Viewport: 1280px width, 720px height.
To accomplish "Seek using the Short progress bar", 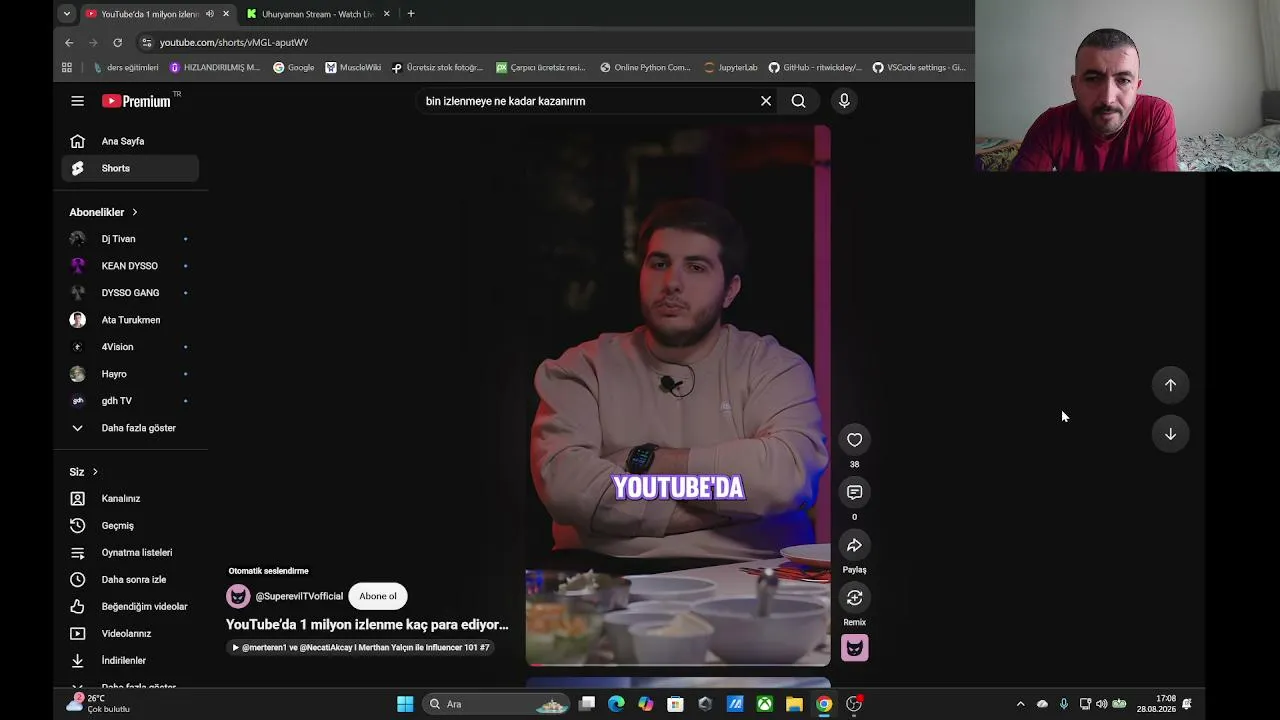I will (x=678, y=664).
